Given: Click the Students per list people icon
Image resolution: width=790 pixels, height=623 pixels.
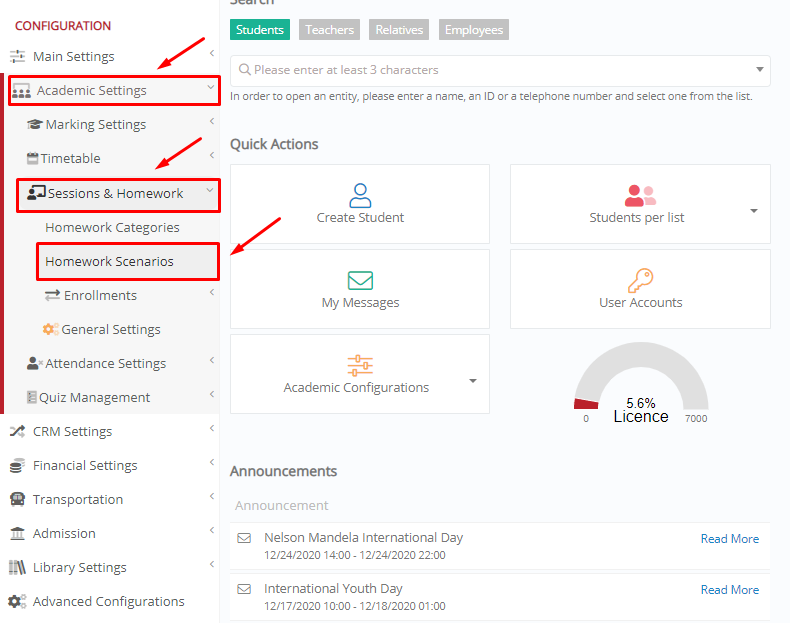Looking at the screenshot, I should 640,196.
